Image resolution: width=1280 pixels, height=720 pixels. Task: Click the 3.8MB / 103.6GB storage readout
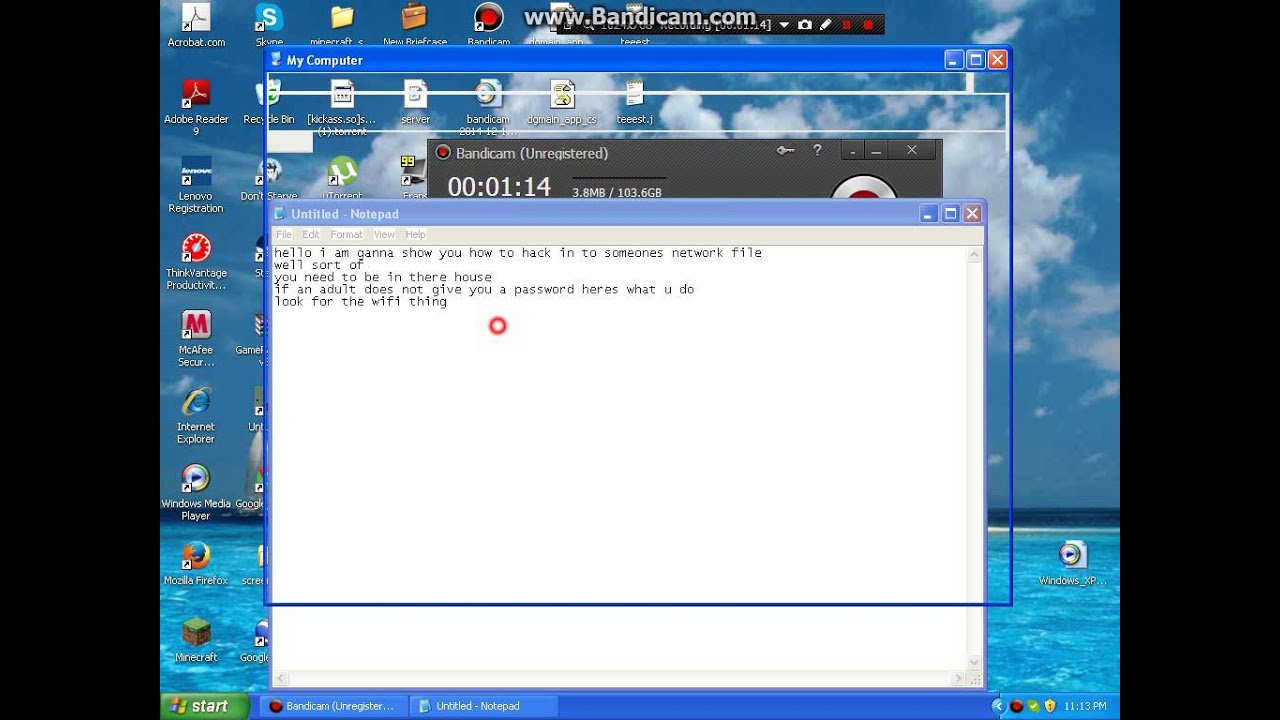tap(617, 192)
